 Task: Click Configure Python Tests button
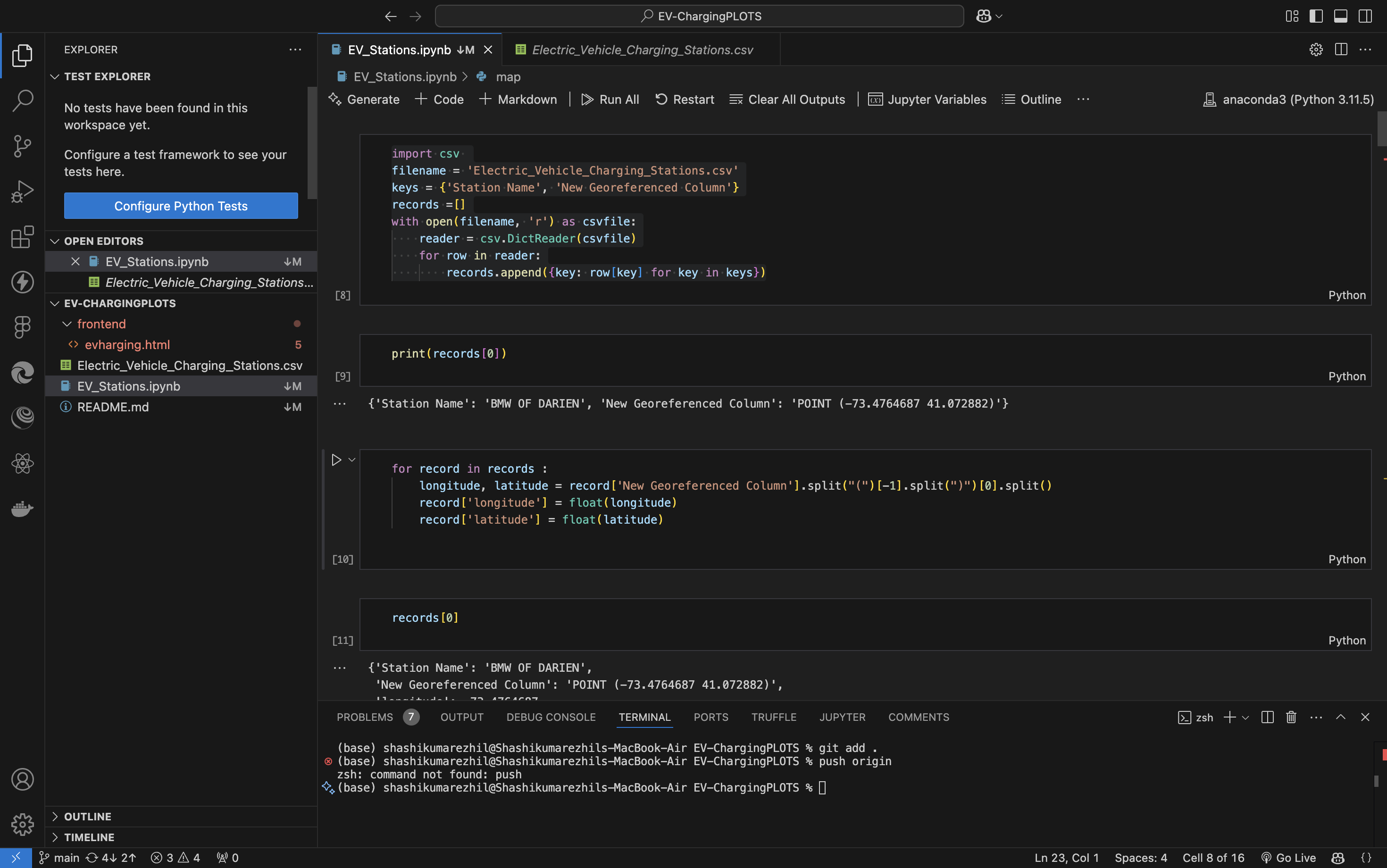tap(181, 206)
